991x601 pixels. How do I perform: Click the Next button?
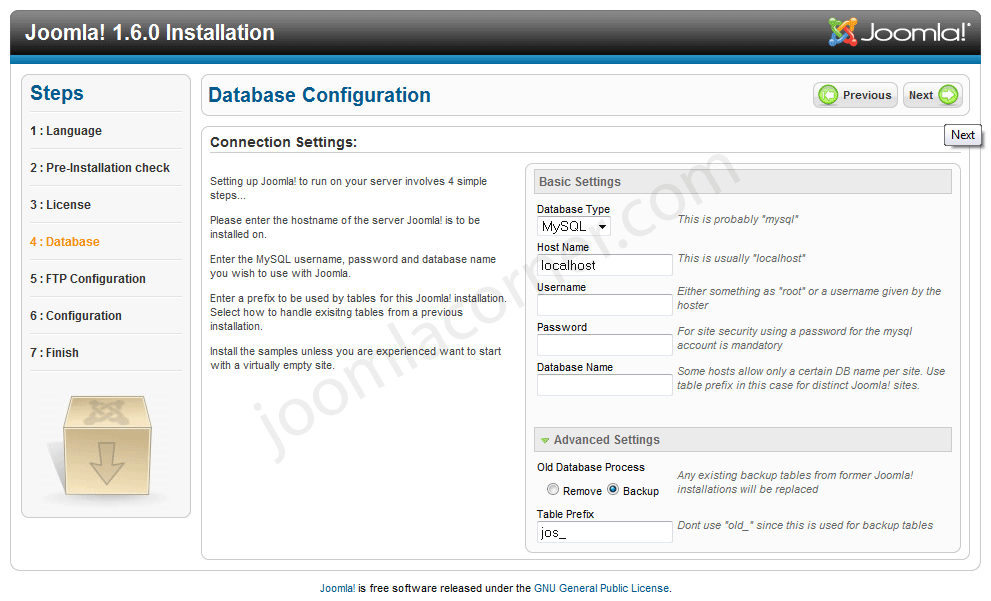[933, 95]
